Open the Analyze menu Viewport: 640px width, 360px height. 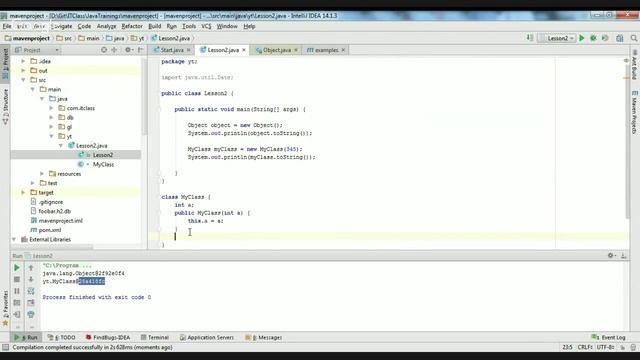pyautogui.click(x=107, y=26)
